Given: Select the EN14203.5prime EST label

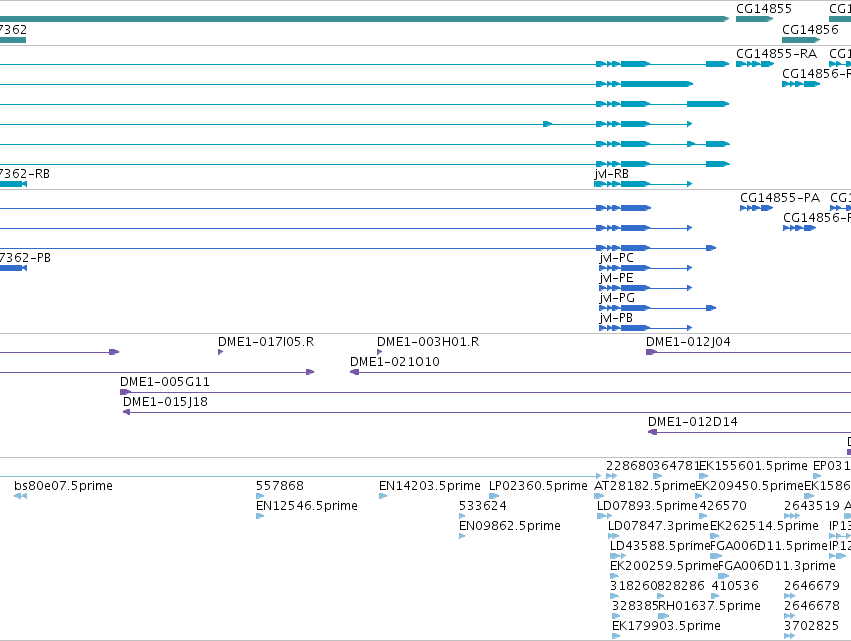Looking at the screenshot, I should [x=430, y=486].
